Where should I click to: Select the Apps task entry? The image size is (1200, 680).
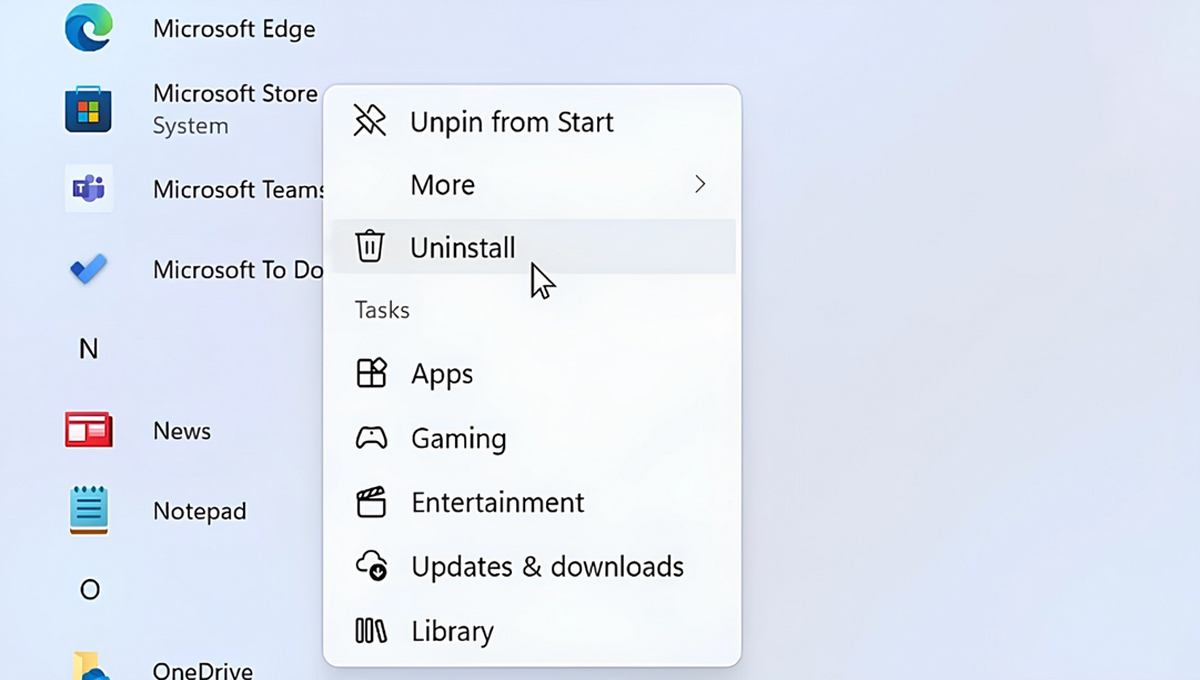[x=533, y=374]
